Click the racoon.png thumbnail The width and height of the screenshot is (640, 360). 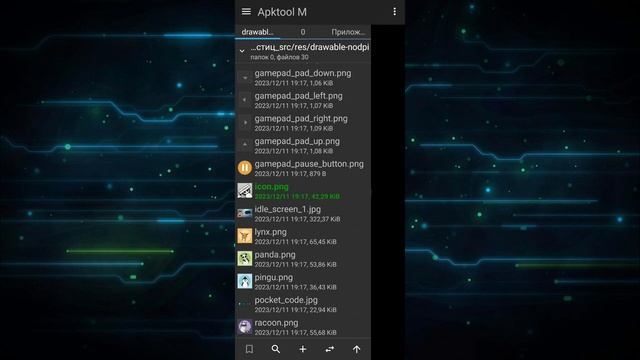tap(244, 327)
